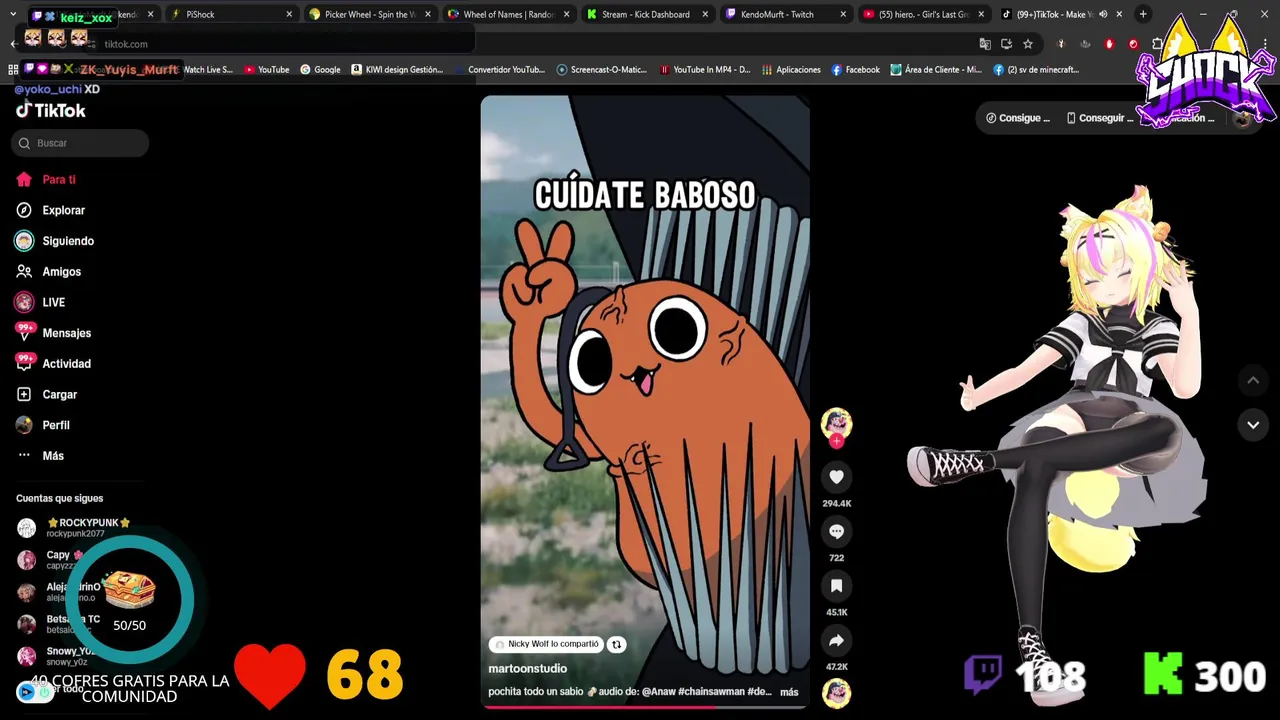Viewport: 1280px width, 720px height.
Task: Open the Aplicaciones bookmark
Action: 791,70
